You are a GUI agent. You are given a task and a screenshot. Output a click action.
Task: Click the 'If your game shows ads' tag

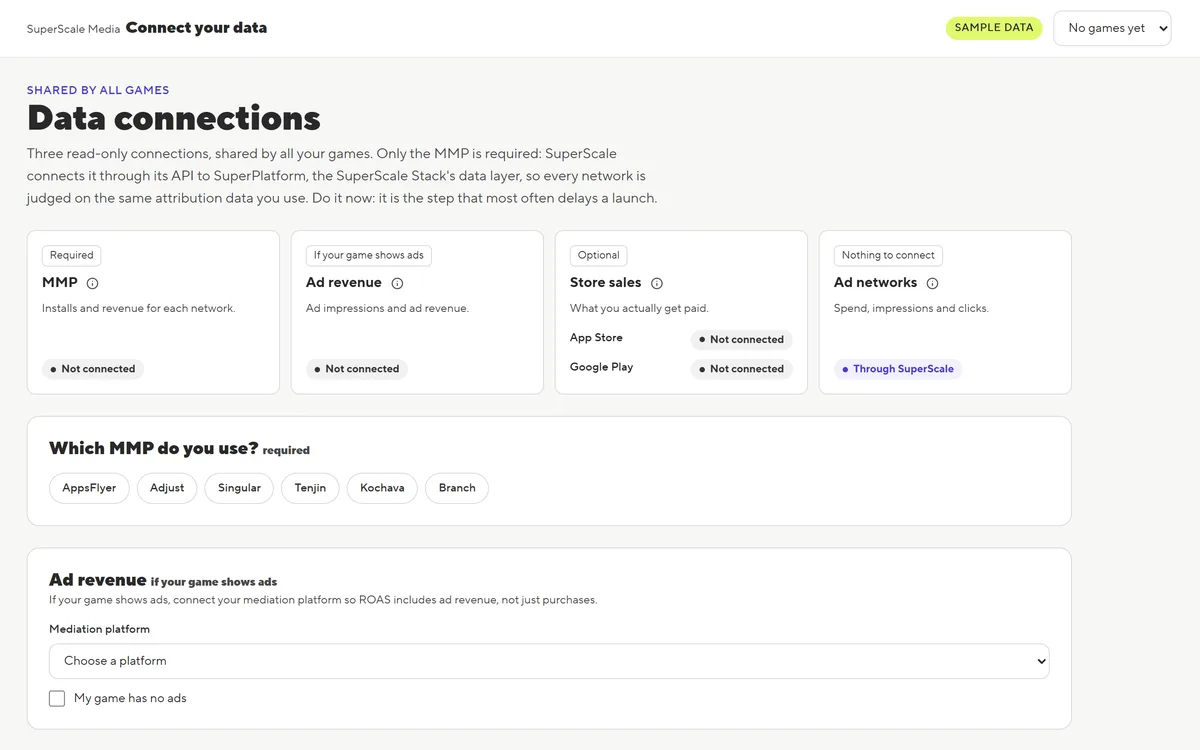(369, 255)
